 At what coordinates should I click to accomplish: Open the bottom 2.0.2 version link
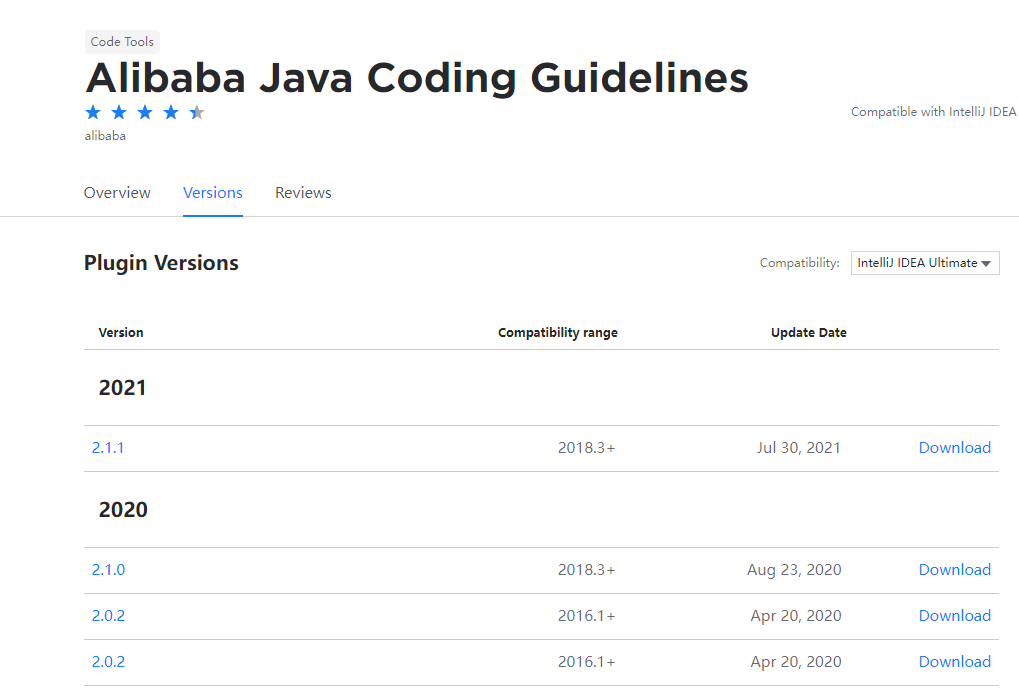[x=108, y=662]
